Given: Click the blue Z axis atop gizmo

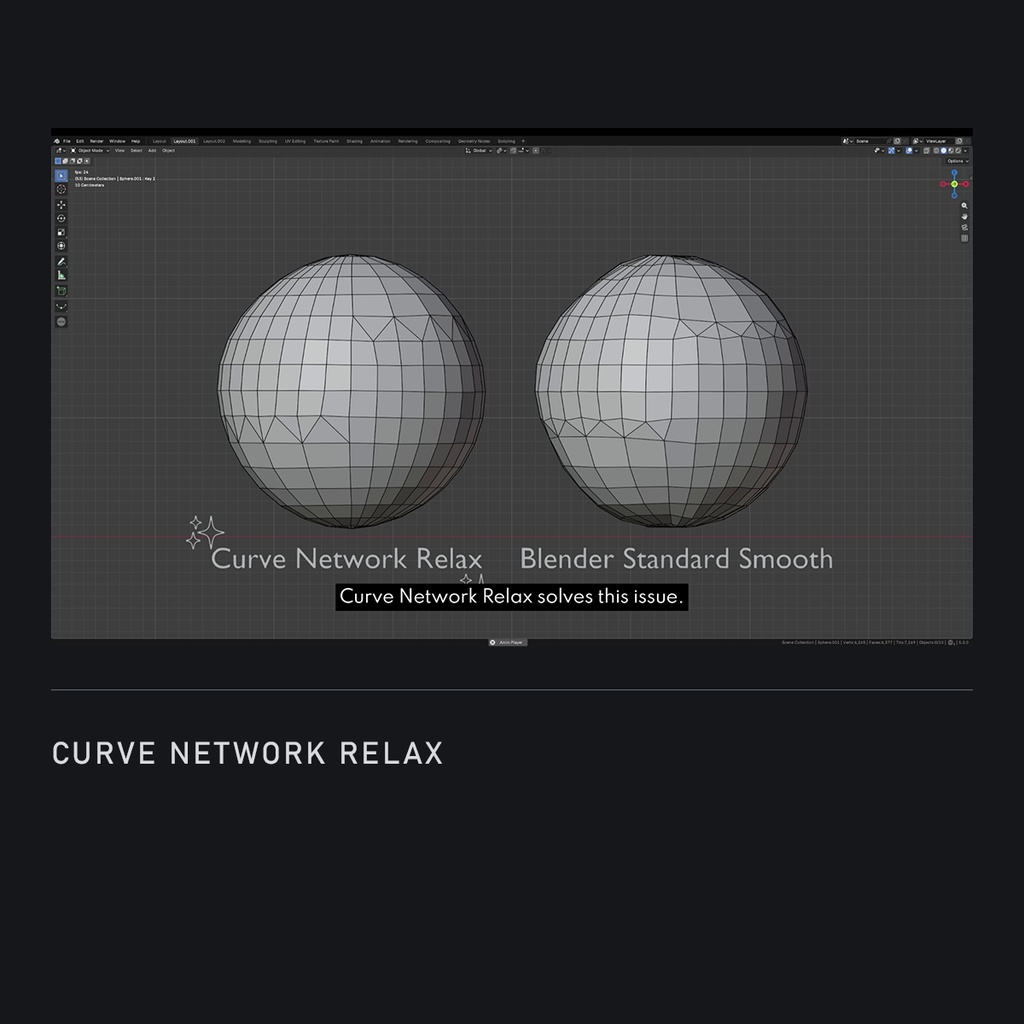Looking at the screenshot, I should point(954,172).
